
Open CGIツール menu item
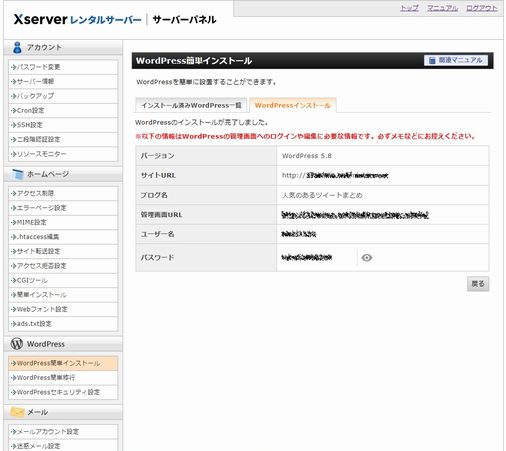63,280
